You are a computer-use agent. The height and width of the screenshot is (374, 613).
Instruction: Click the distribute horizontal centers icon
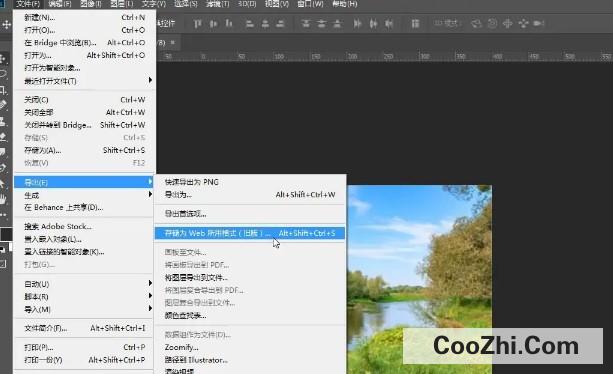tap(373, 24)
